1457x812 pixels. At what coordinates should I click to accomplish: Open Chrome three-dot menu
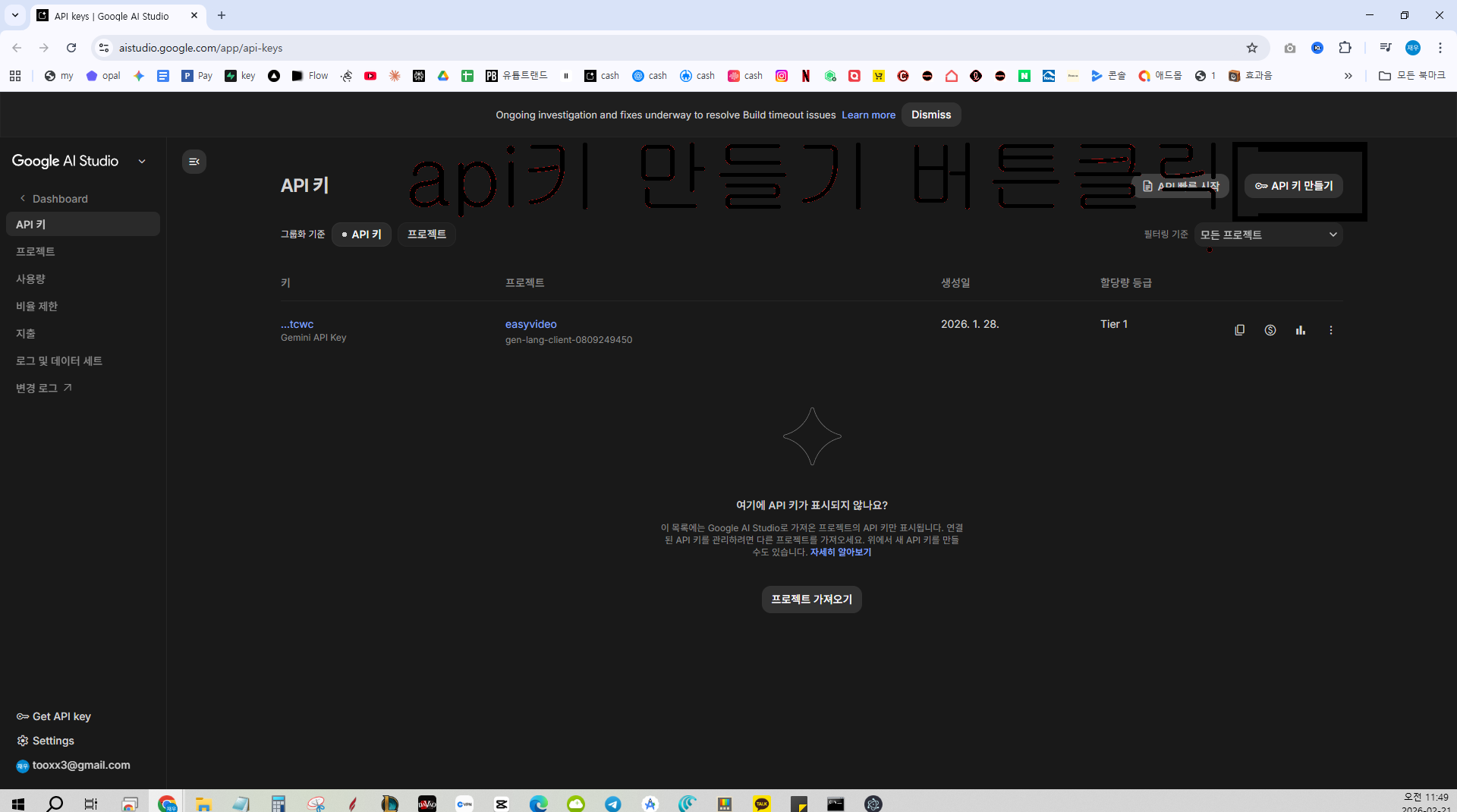coord(1440,48)
